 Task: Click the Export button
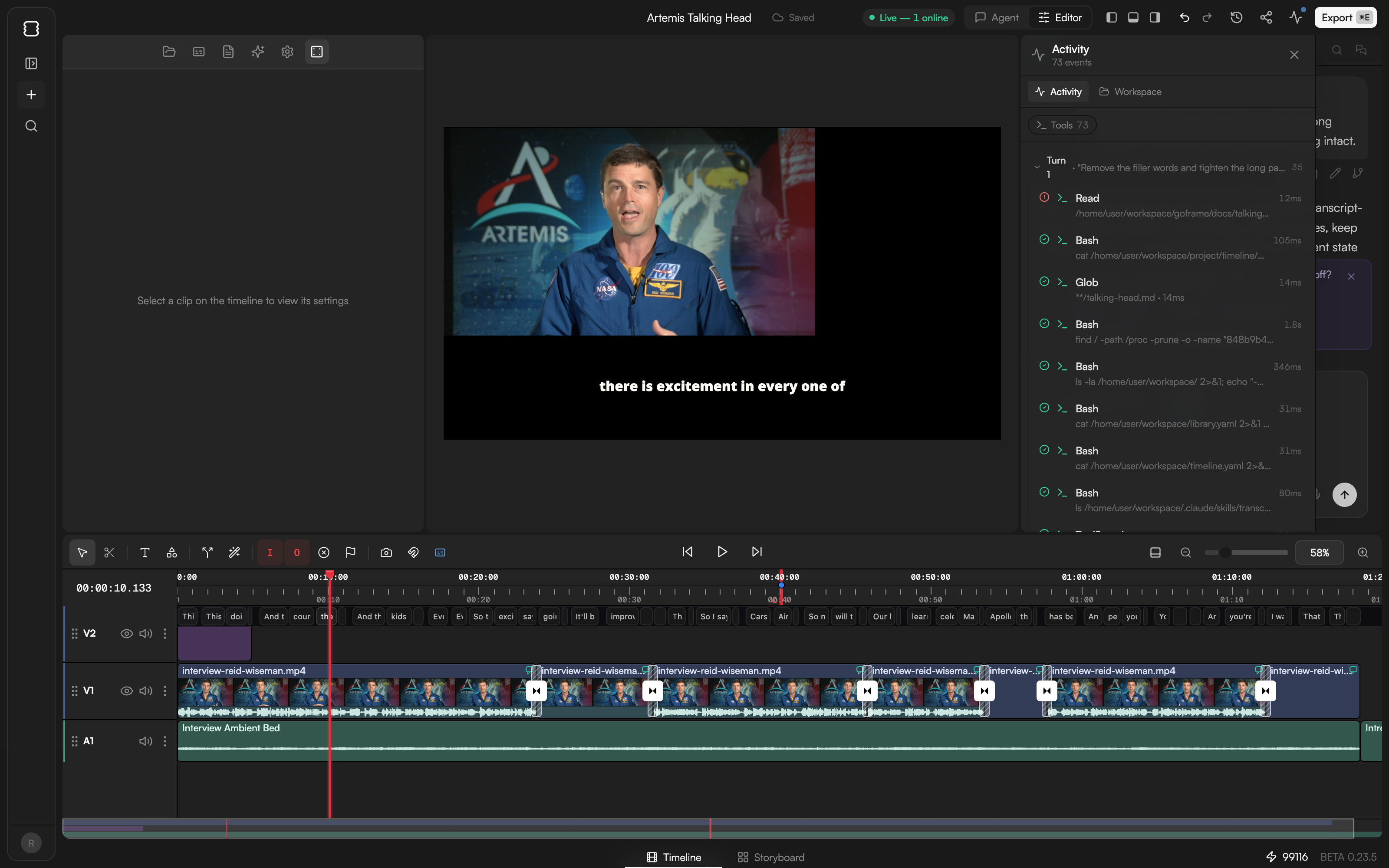click(1346, 17)
